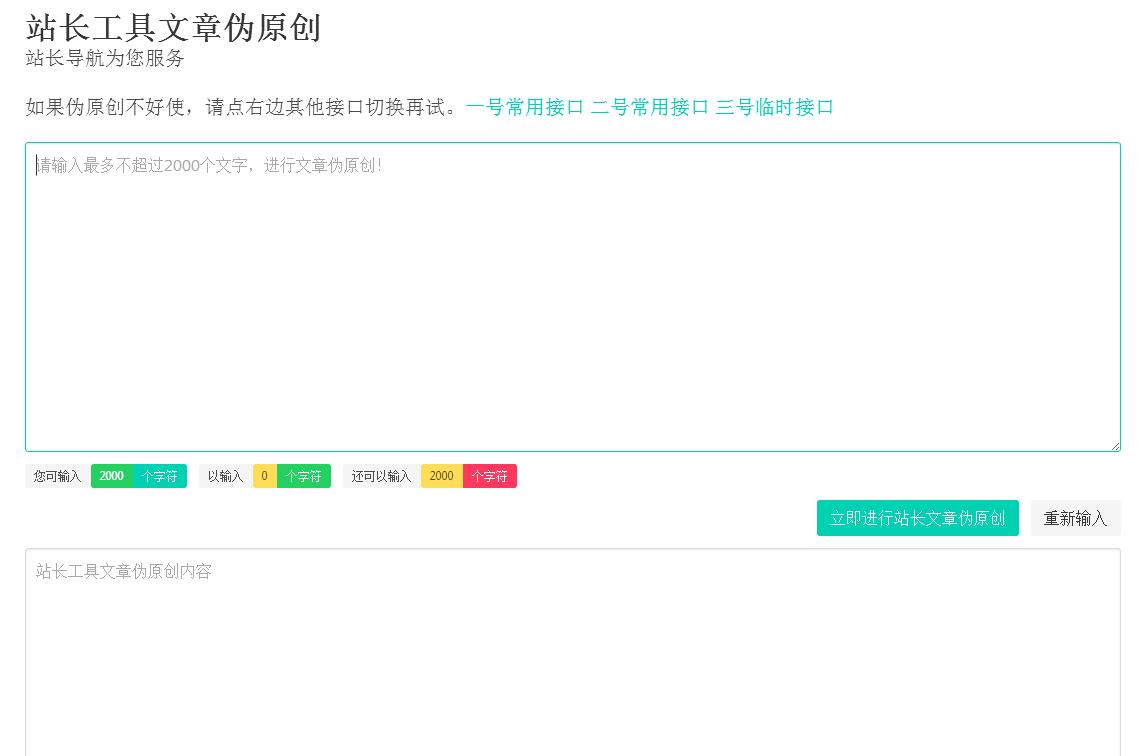Click the 立即进行站长文章伪原创 button
The width and height of the screenshot is (1144, 756).
pyautogui.click(x=917, y=518)
